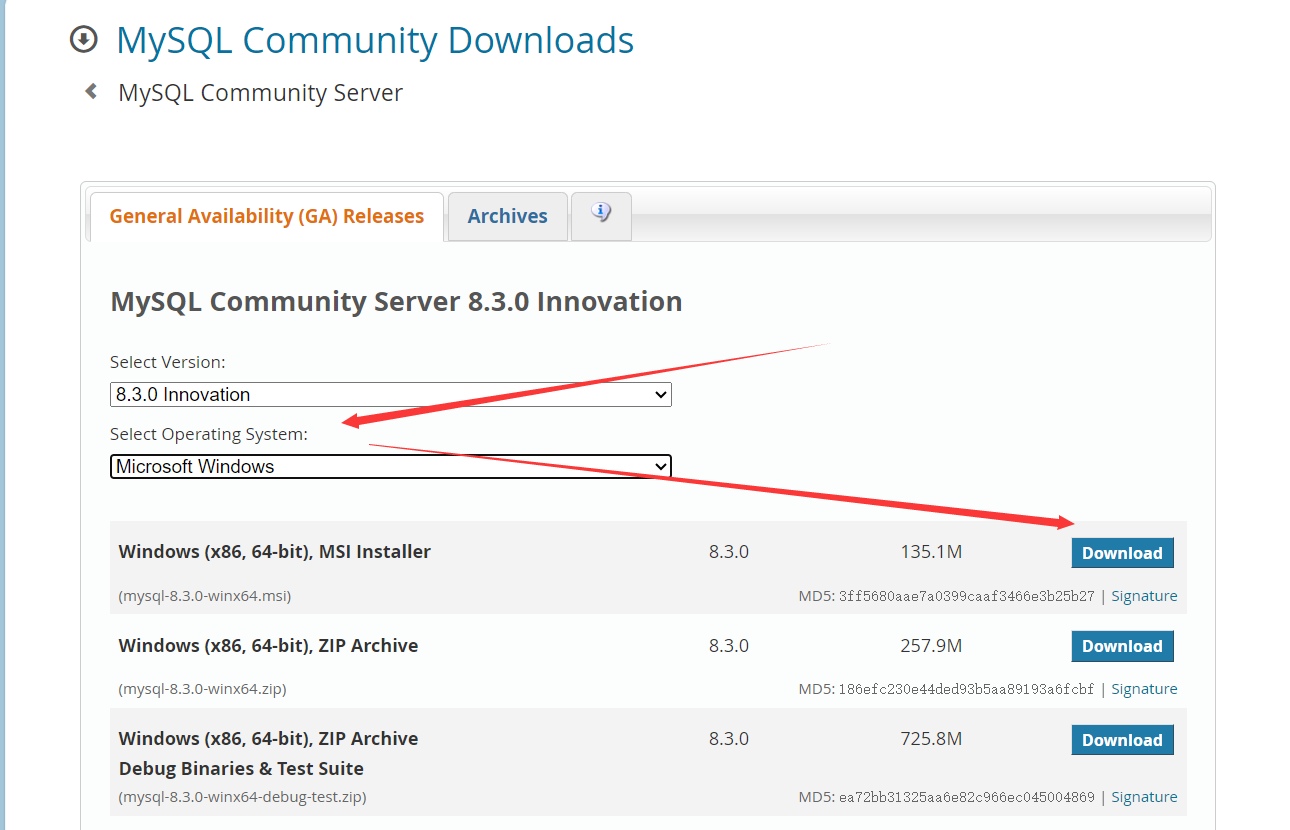Open the information icon tab

click(601, 215)
